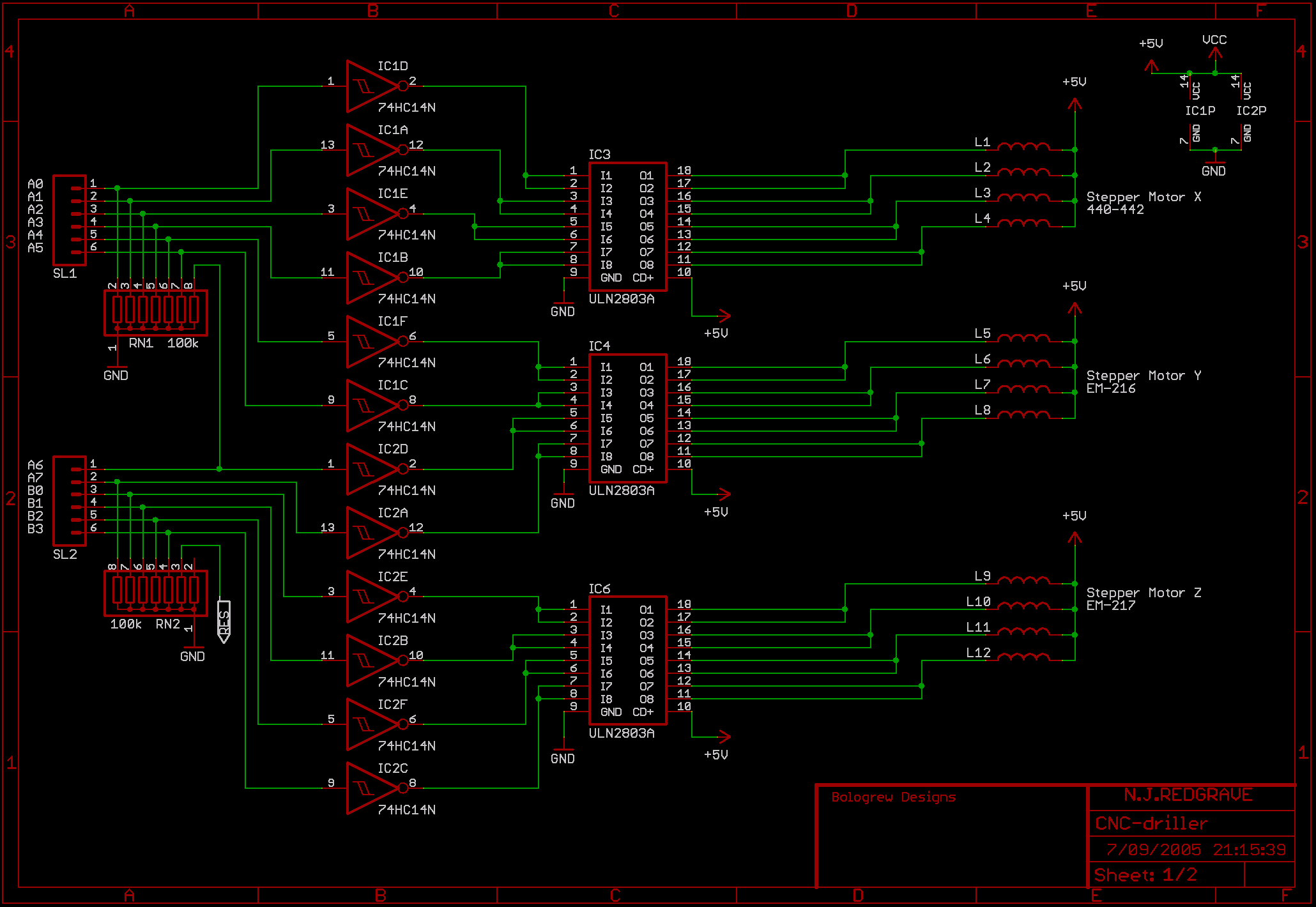Click the +5V supply arrow above L1
Screen dimensions: 1316x907
click(x=1075, y=104)
